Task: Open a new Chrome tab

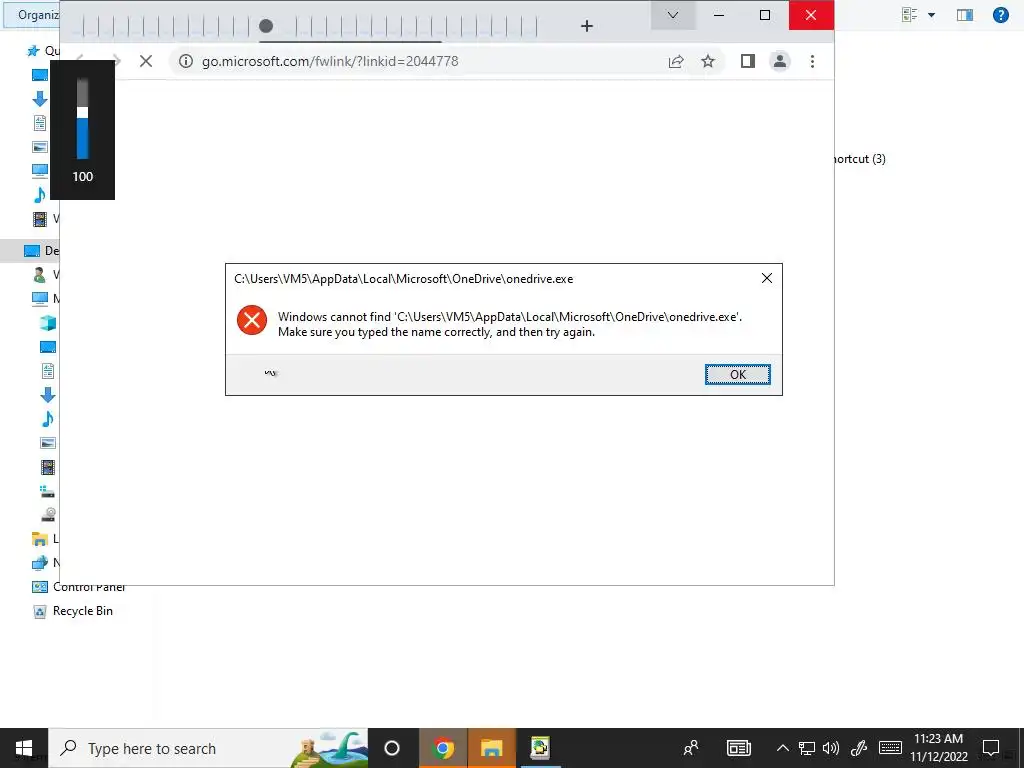Action: (x=586, y=25)
